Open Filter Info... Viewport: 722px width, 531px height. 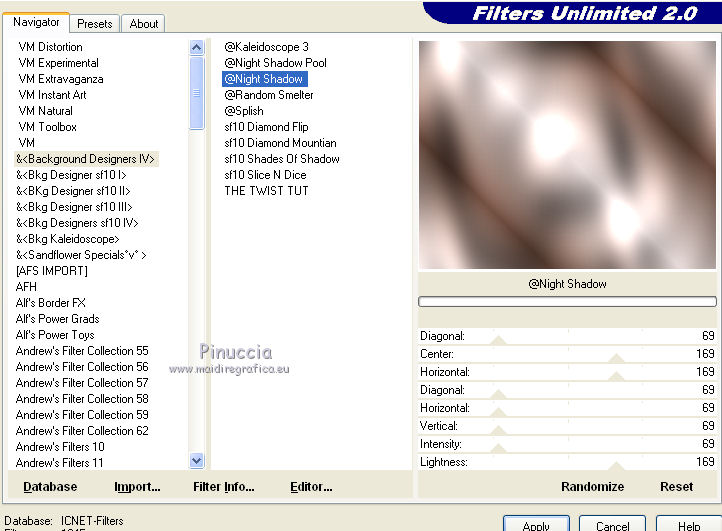click(x=224, y=487)
